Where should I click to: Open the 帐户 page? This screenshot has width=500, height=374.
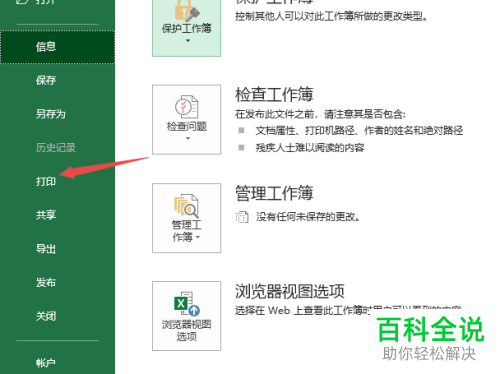pyautogui.click(x=46, y=363)
